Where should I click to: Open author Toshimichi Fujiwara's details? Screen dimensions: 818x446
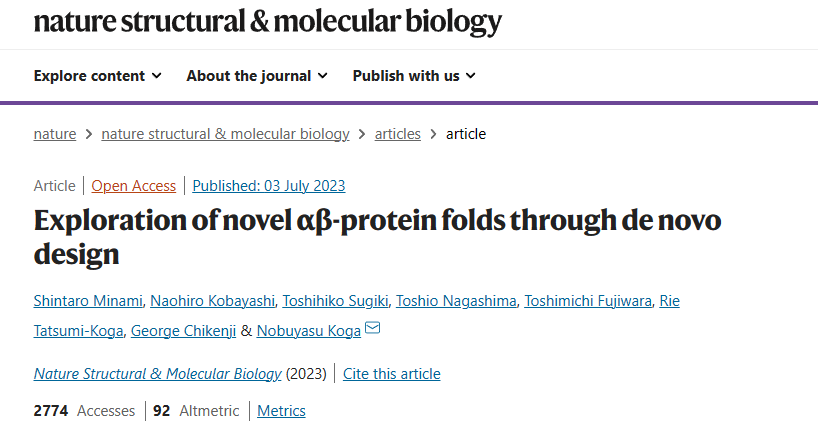[x=588, y=301]
